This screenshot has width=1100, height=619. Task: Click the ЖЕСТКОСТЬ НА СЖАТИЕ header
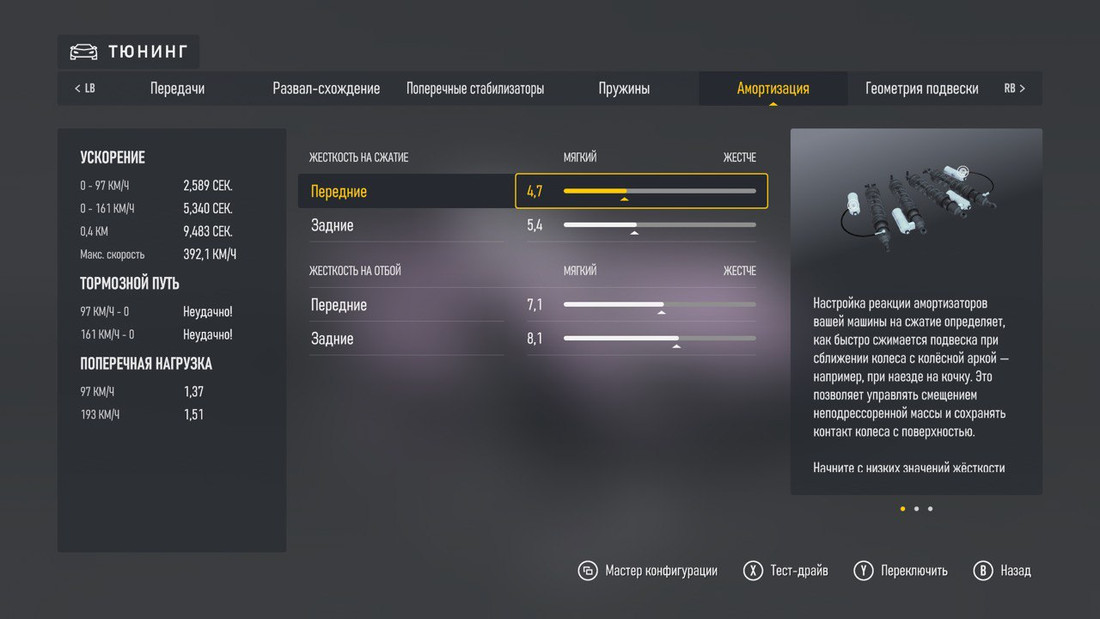358,157
